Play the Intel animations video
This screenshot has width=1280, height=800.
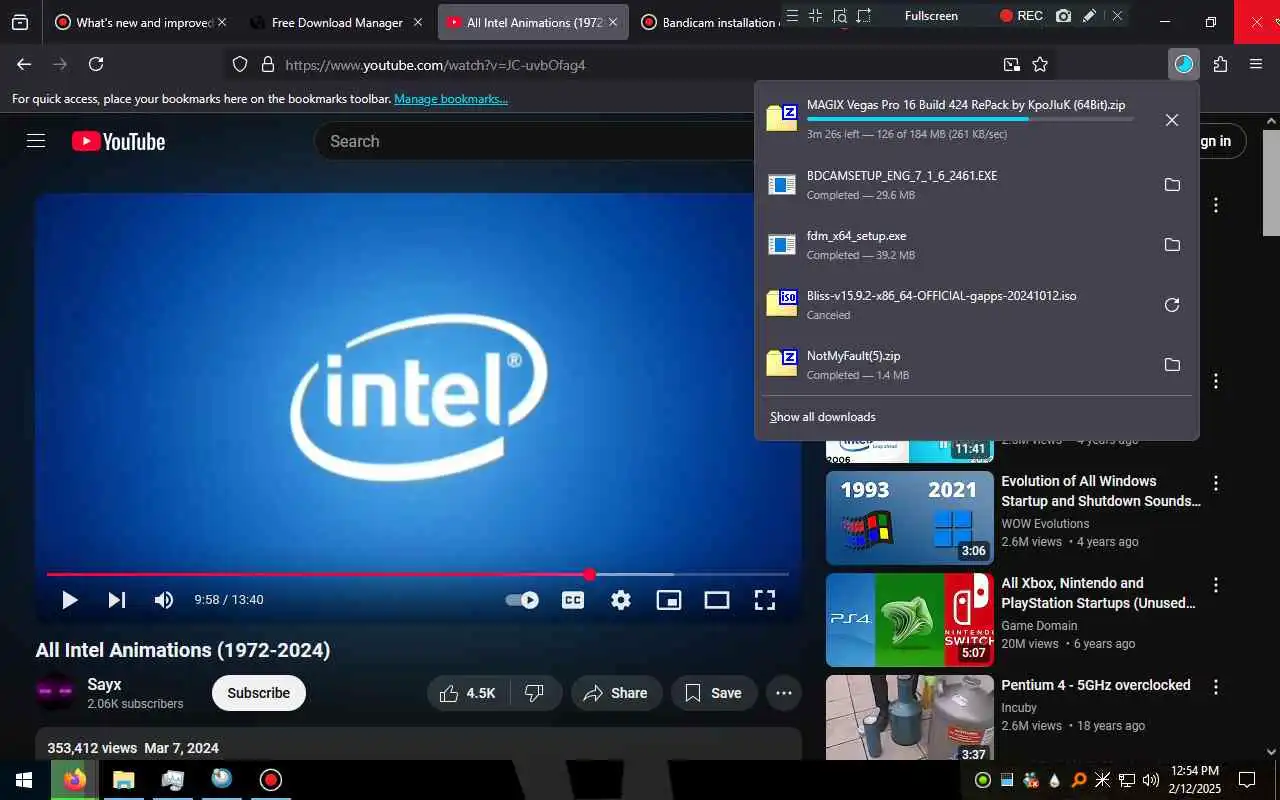[70, 600]
